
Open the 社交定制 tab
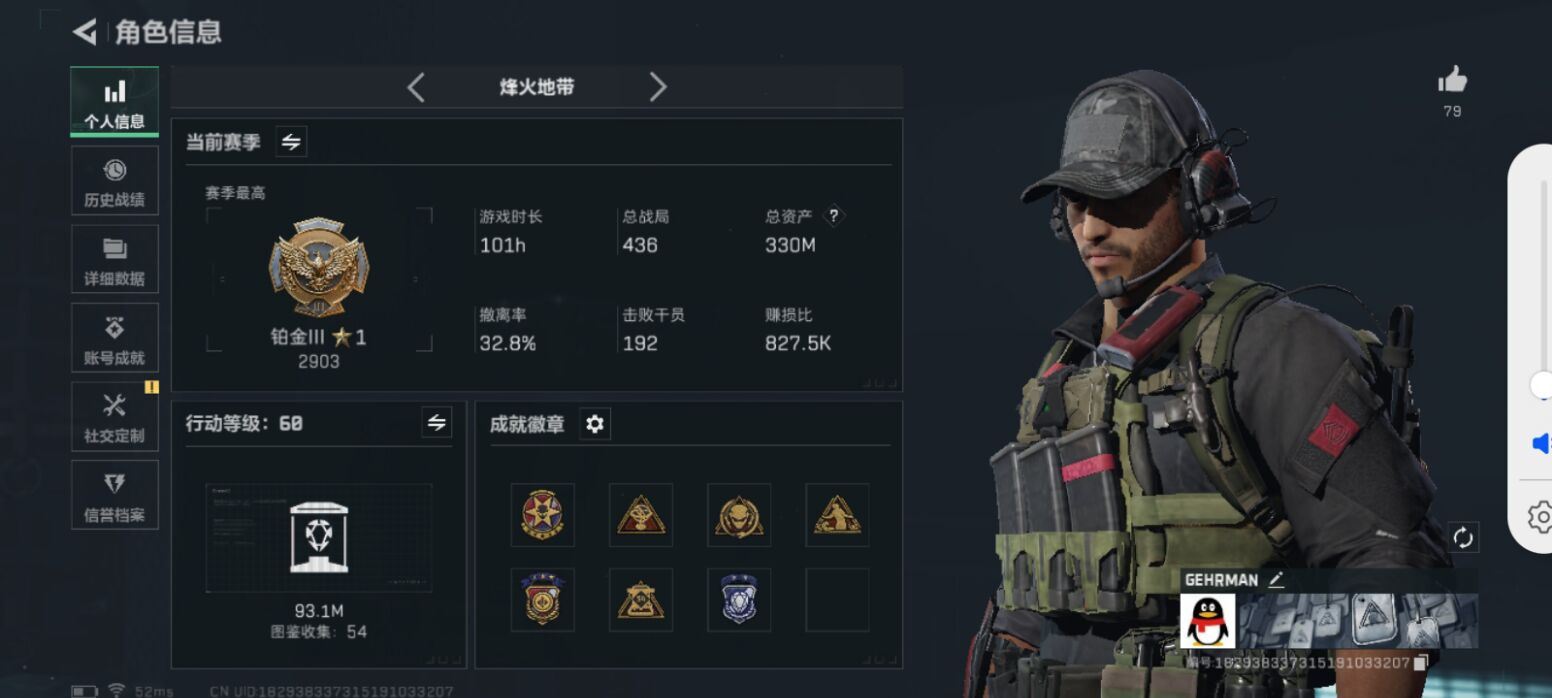click(x=115, y=417)
